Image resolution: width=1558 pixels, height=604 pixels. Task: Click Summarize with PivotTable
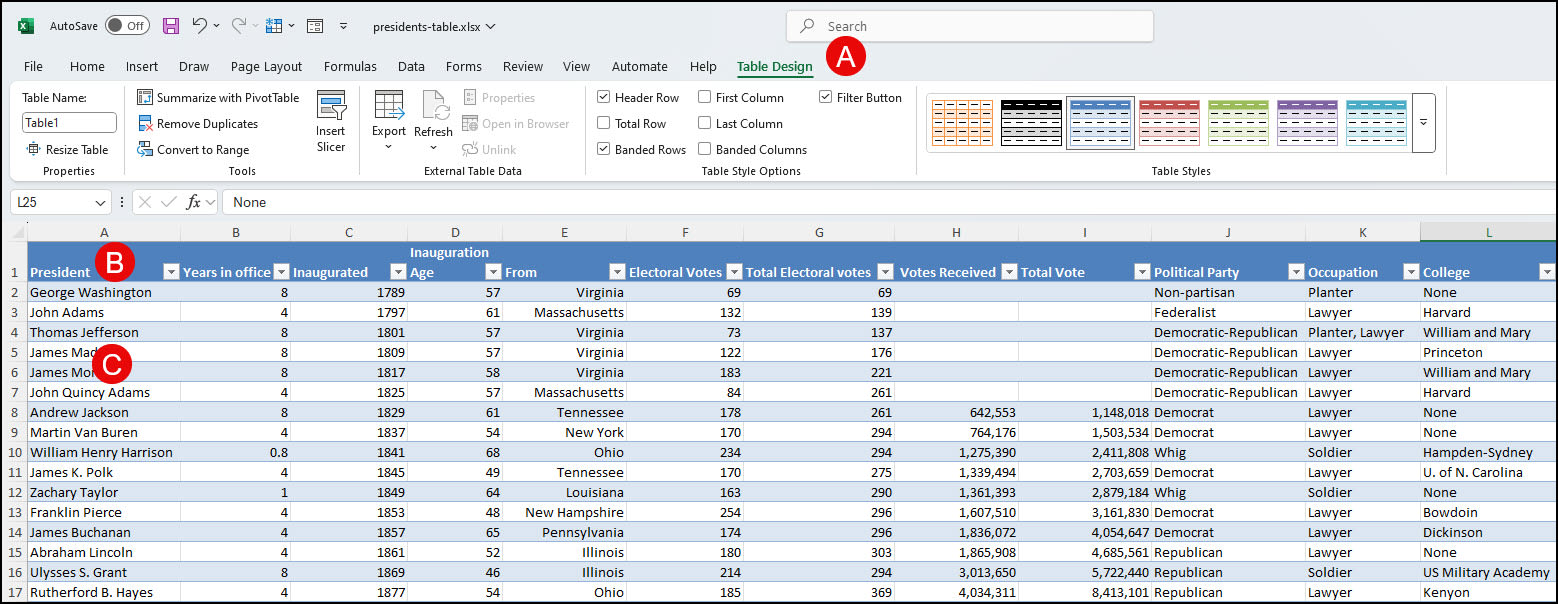pyautogui.click(x=218, y=98)
